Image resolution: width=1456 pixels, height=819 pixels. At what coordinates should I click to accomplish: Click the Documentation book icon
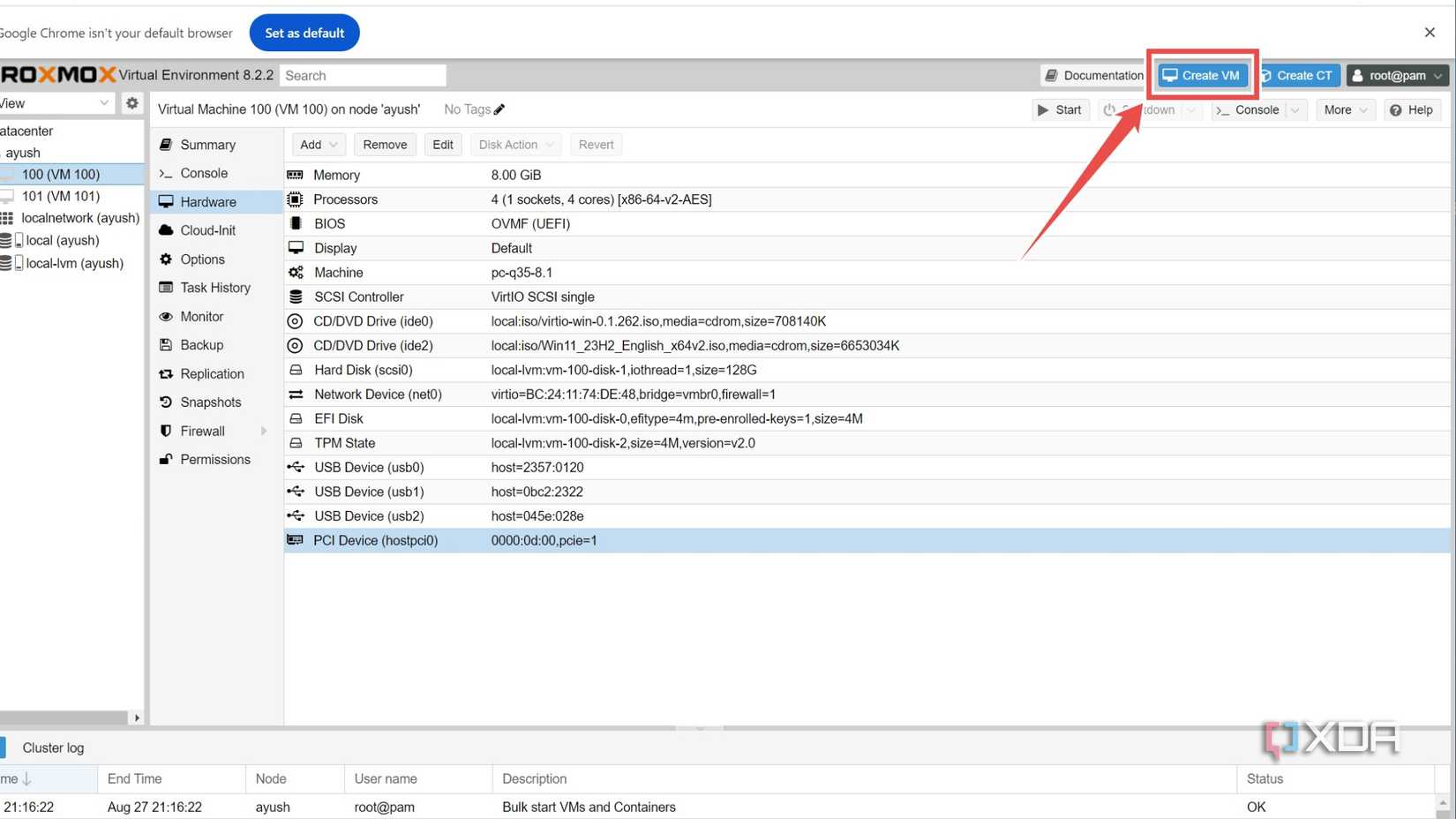1052,75
